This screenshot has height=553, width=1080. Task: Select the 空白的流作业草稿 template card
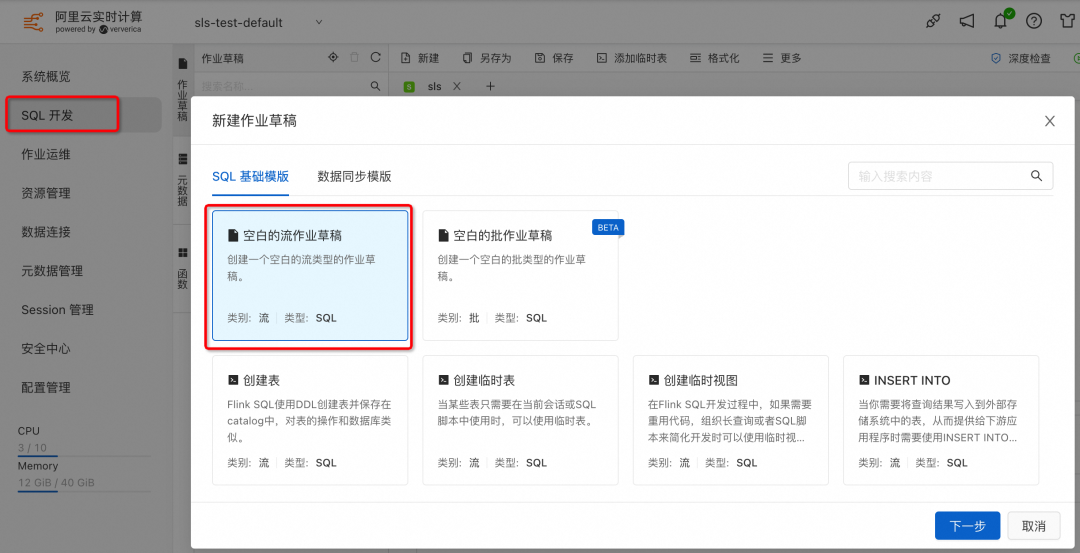click(x=310, y=275)
